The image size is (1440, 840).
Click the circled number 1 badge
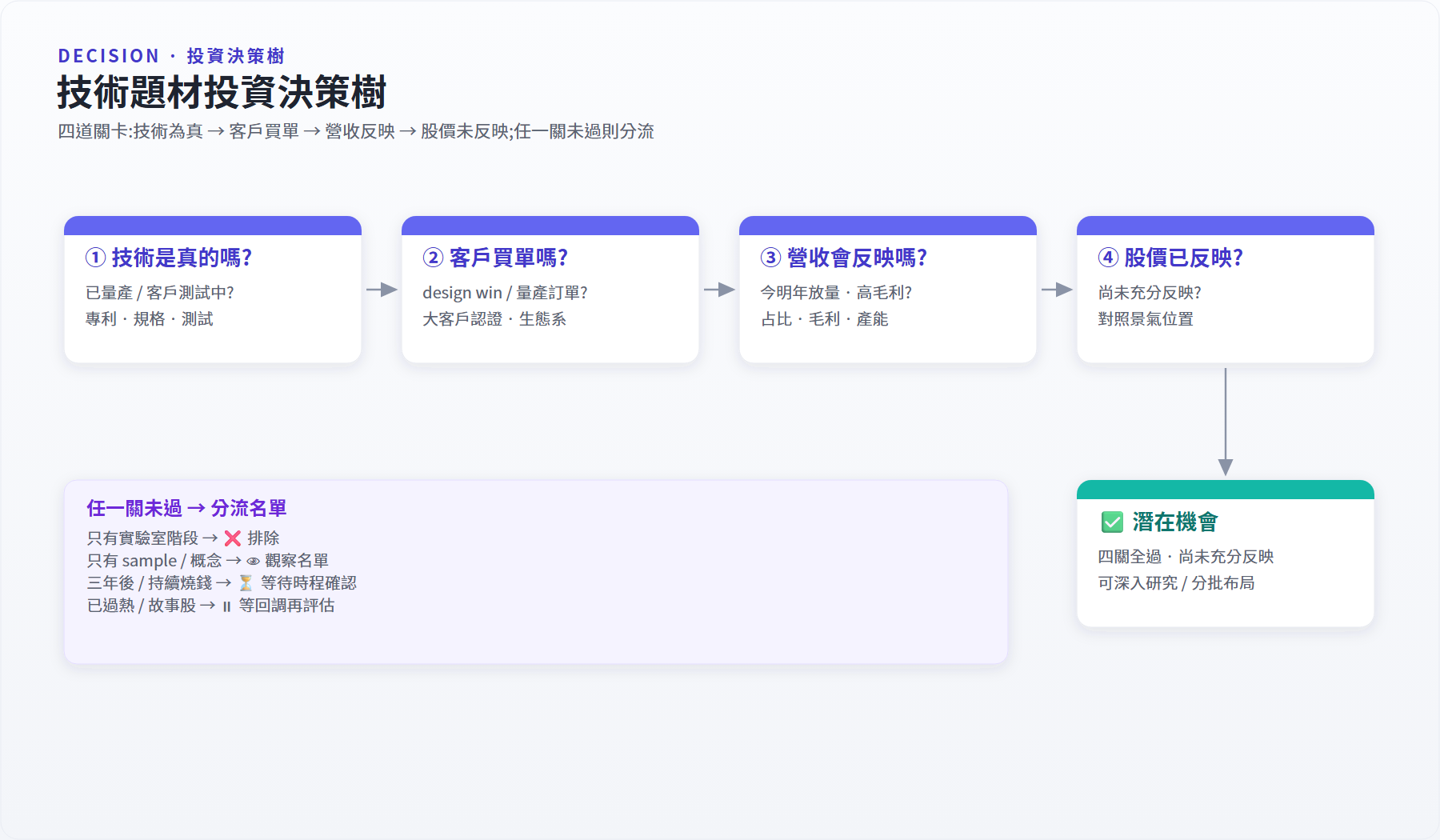(x=95, y=258)
